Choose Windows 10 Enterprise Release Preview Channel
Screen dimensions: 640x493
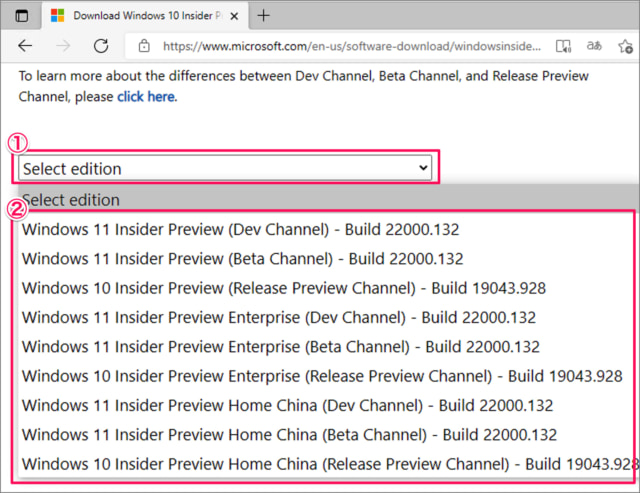(x=327, y=376)
